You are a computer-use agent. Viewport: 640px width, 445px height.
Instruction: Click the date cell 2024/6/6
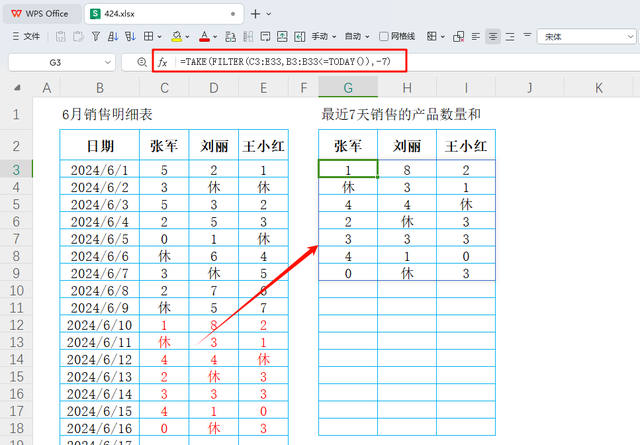coord(100,256)
